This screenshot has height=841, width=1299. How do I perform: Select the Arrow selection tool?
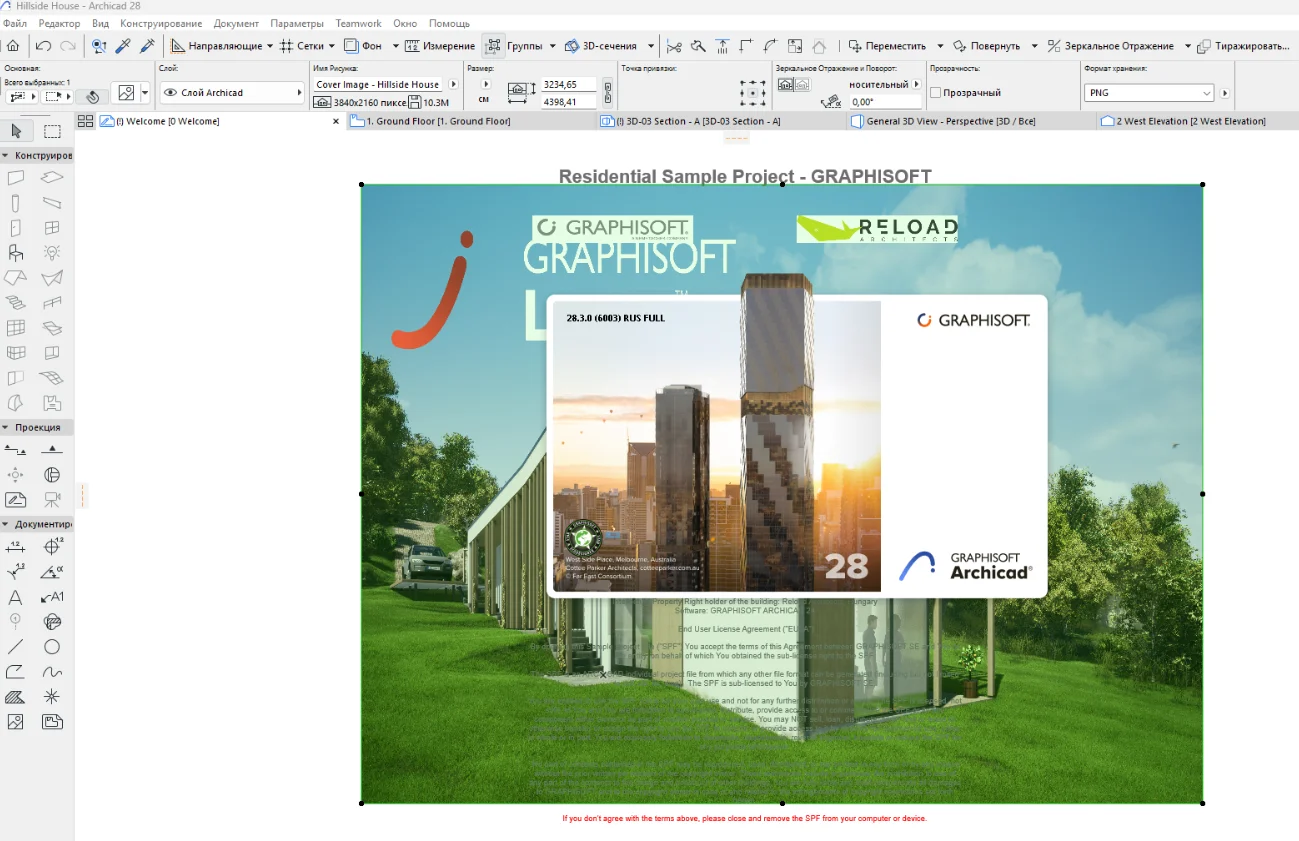[x=16, y=131]
